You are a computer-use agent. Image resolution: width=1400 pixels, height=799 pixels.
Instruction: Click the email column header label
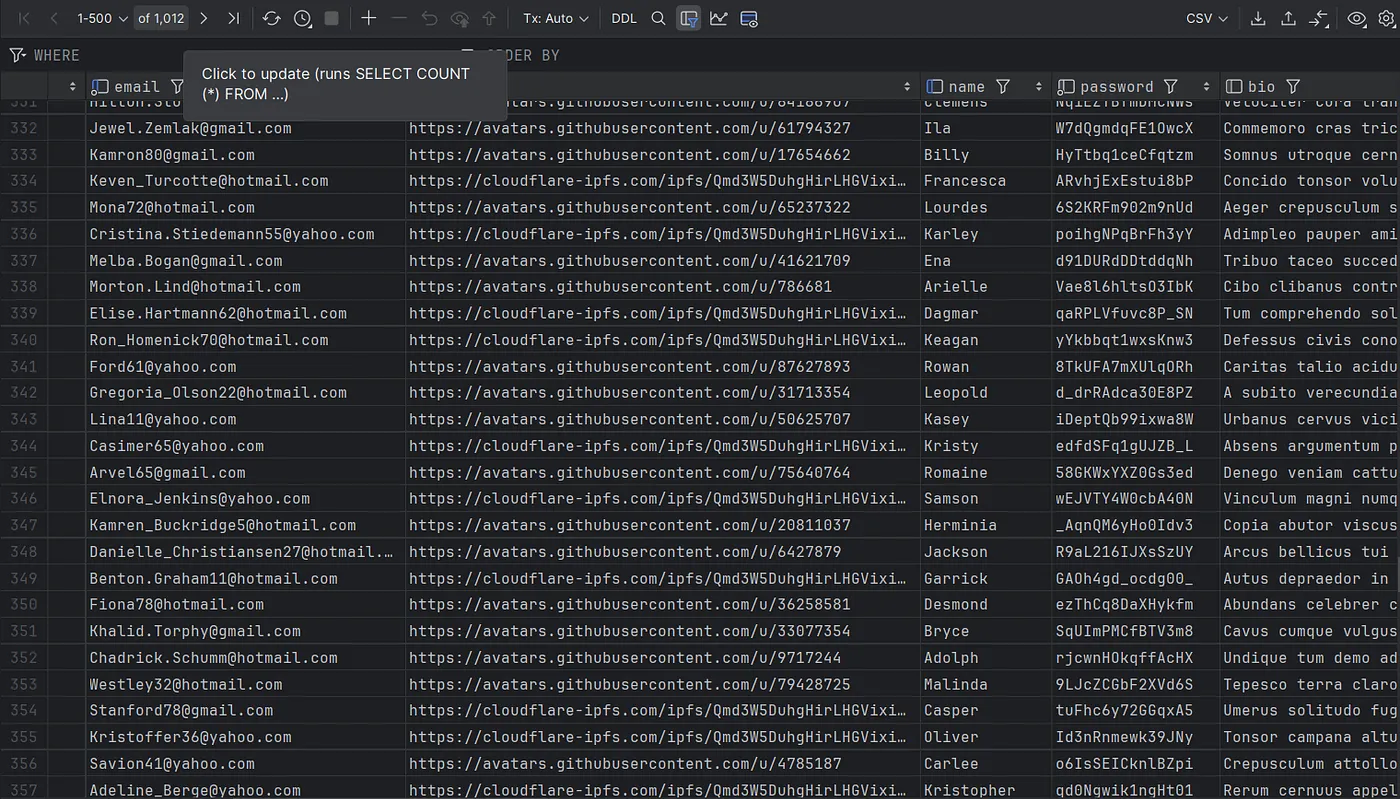coord(137,87)
